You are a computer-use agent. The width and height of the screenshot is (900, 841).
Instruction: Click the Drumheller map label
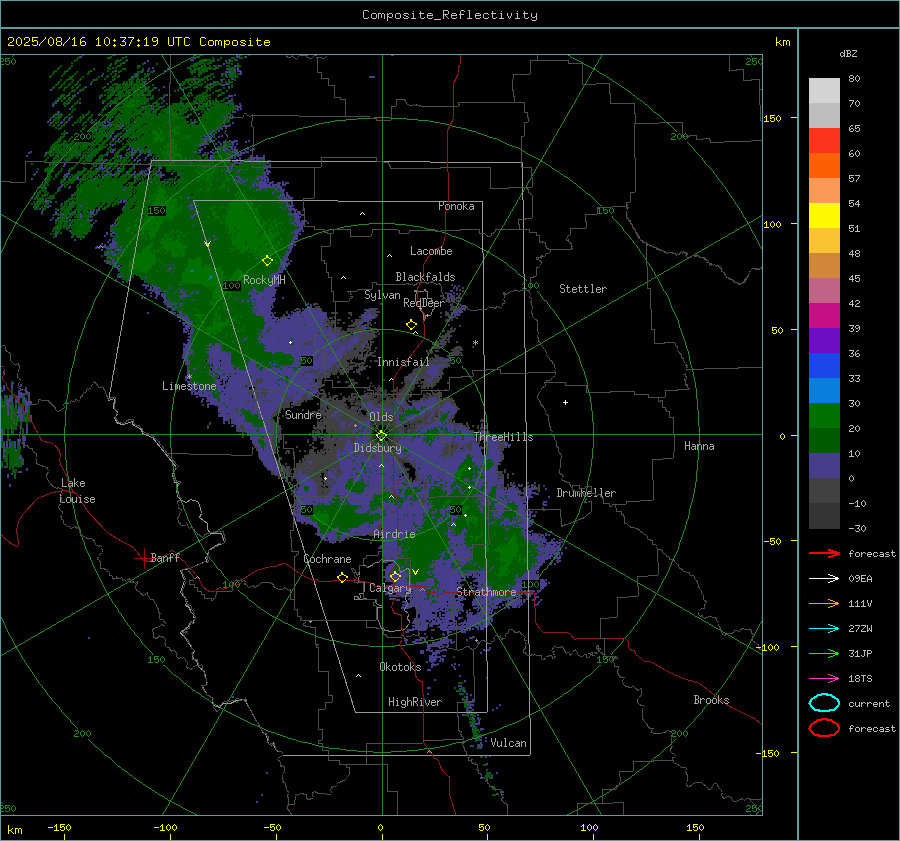point(586,493)
